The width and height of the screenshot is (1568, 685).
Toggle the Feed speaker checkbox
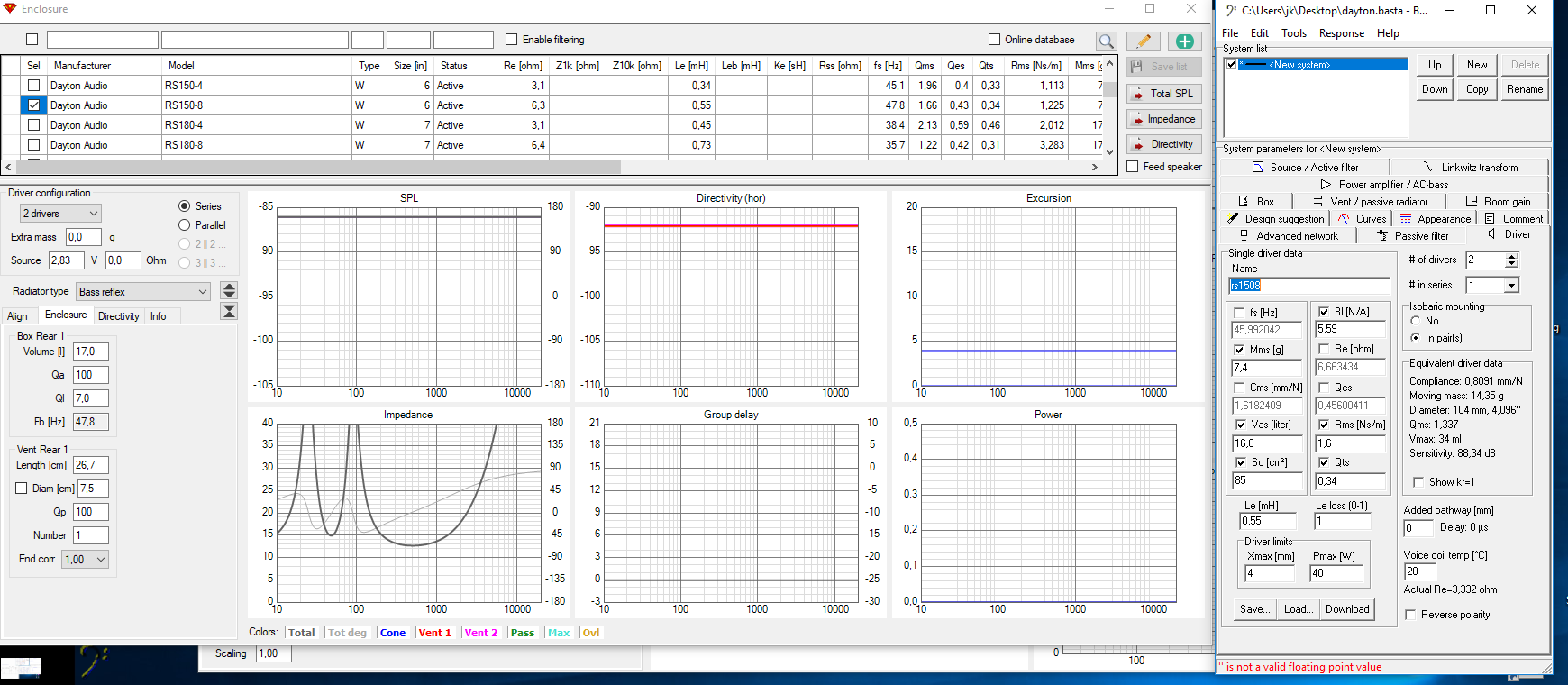(1133, 167)
